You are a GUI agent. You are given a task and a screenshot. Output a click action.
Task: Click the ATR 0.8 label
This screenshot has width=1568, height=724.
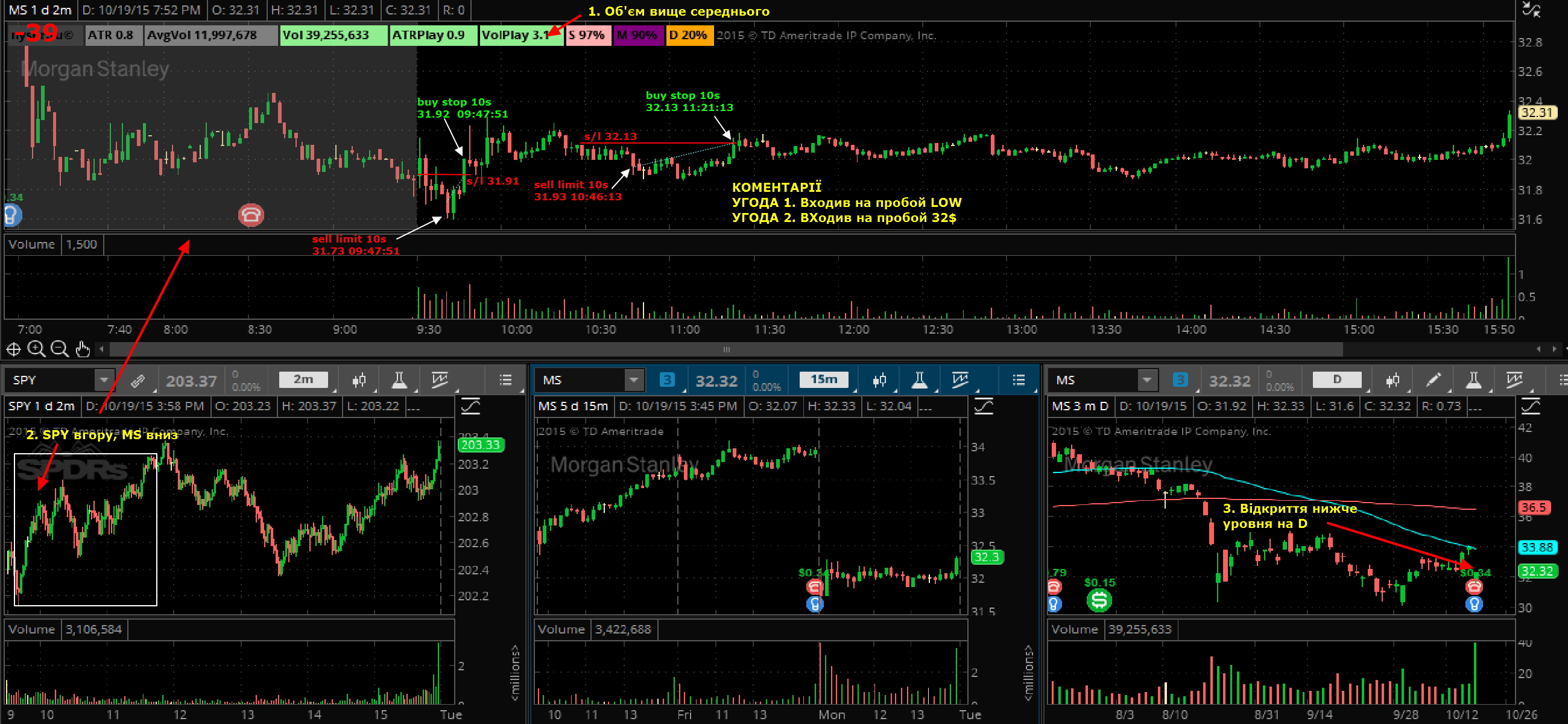pos(113,36)
